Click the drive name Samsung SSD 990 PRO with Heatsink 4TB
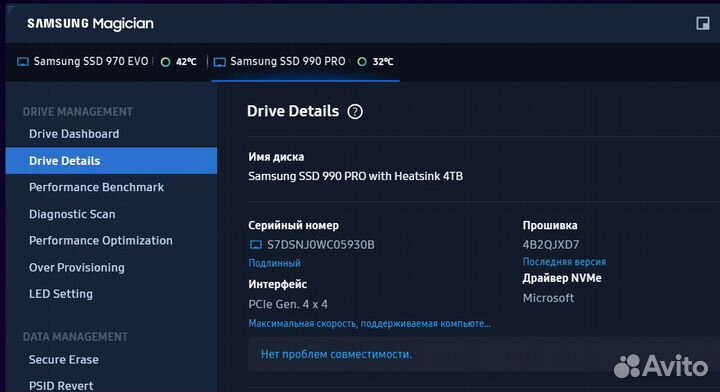The image size is (720, 392). pos(355,176)
